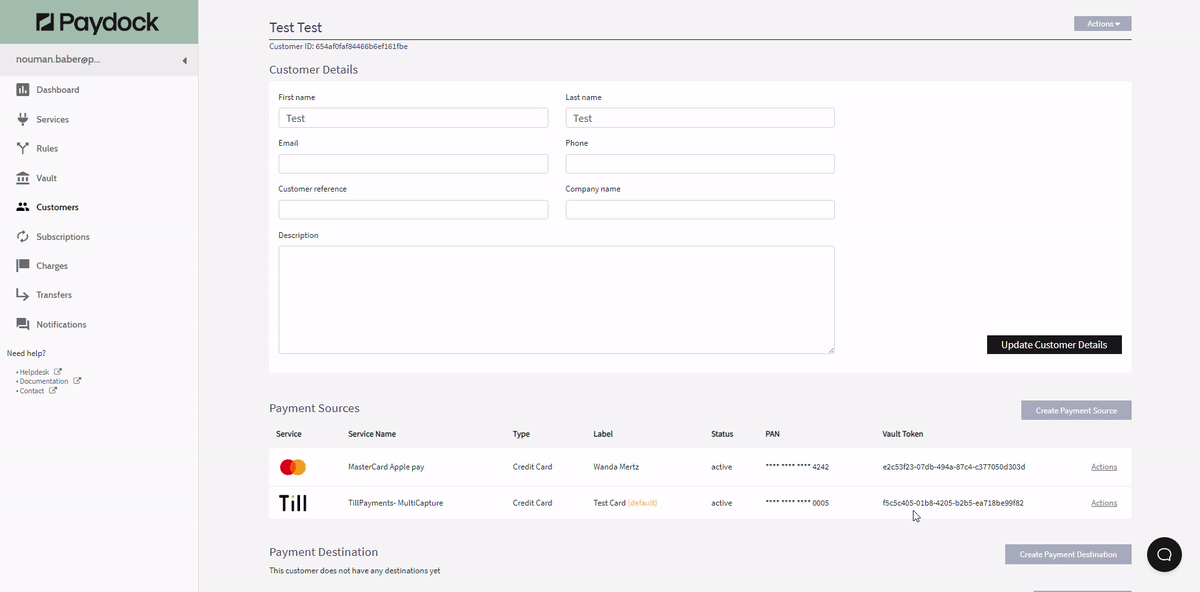The height and width of the screenshot is (592, 1200).
Task: Open Actions for TillPayments MultiCapture row
Action: coord(1103,503)
